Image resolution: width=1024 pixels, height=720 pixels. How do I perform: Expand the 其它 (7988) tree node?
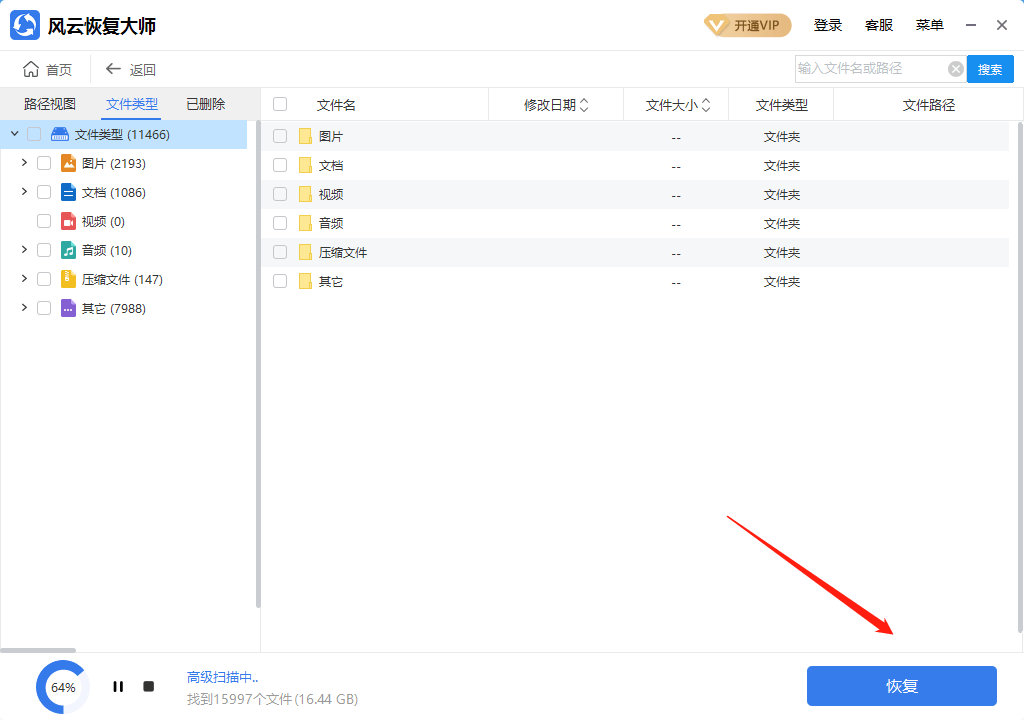click(x=24, y=308)
